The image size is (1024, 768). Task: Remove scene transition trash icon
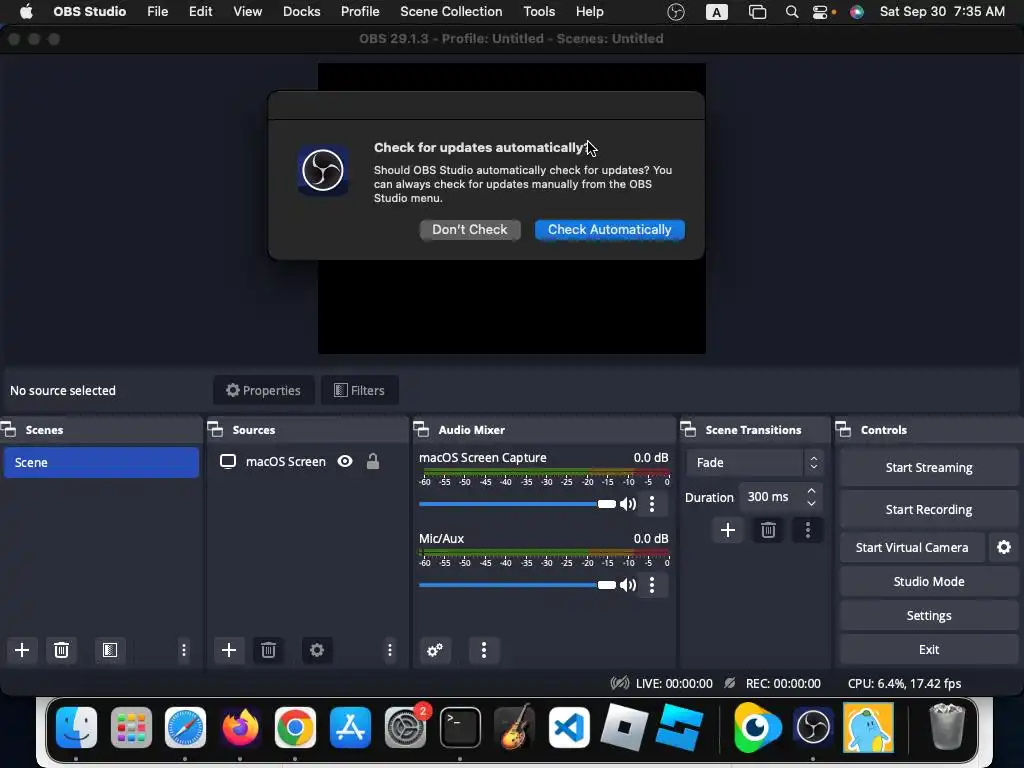tap(768, 530)
